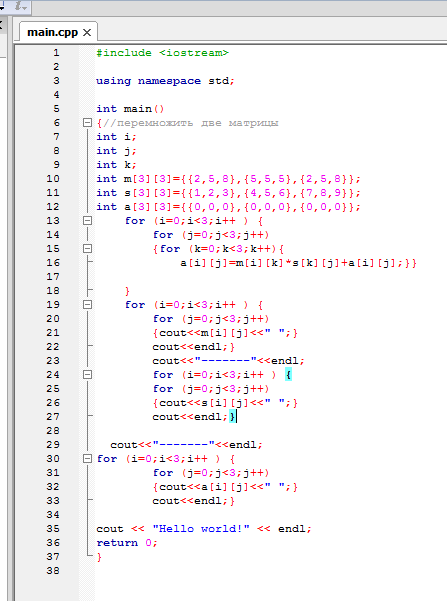Click 'for (j=0;j<3;j++)' on line 14

211,235
